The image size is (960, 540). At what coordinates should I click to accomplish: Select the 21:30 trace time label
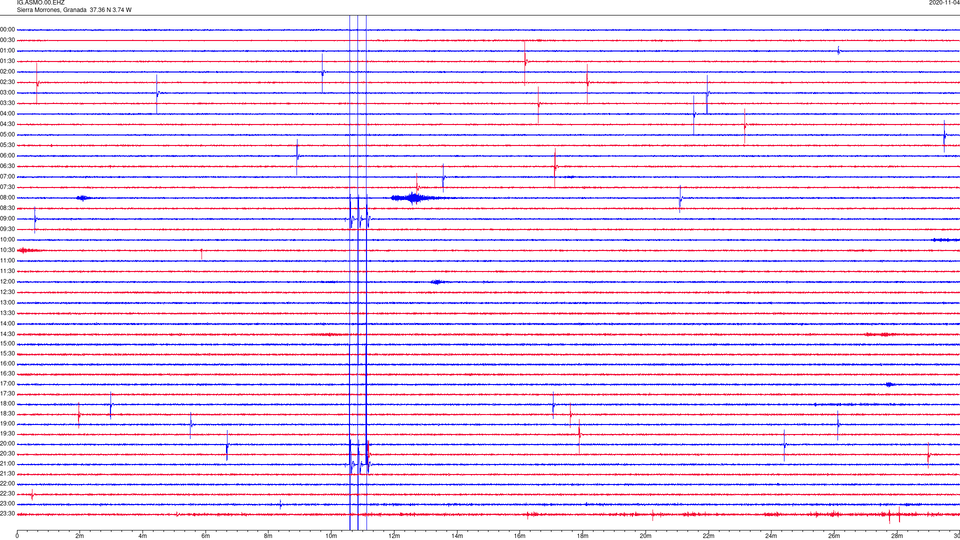(7, 474)
